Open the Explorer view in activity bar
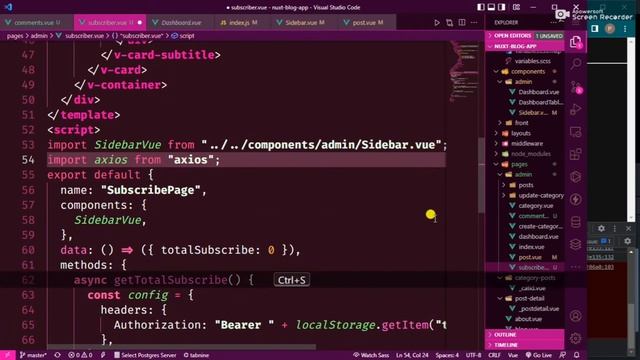 [576, 42]
